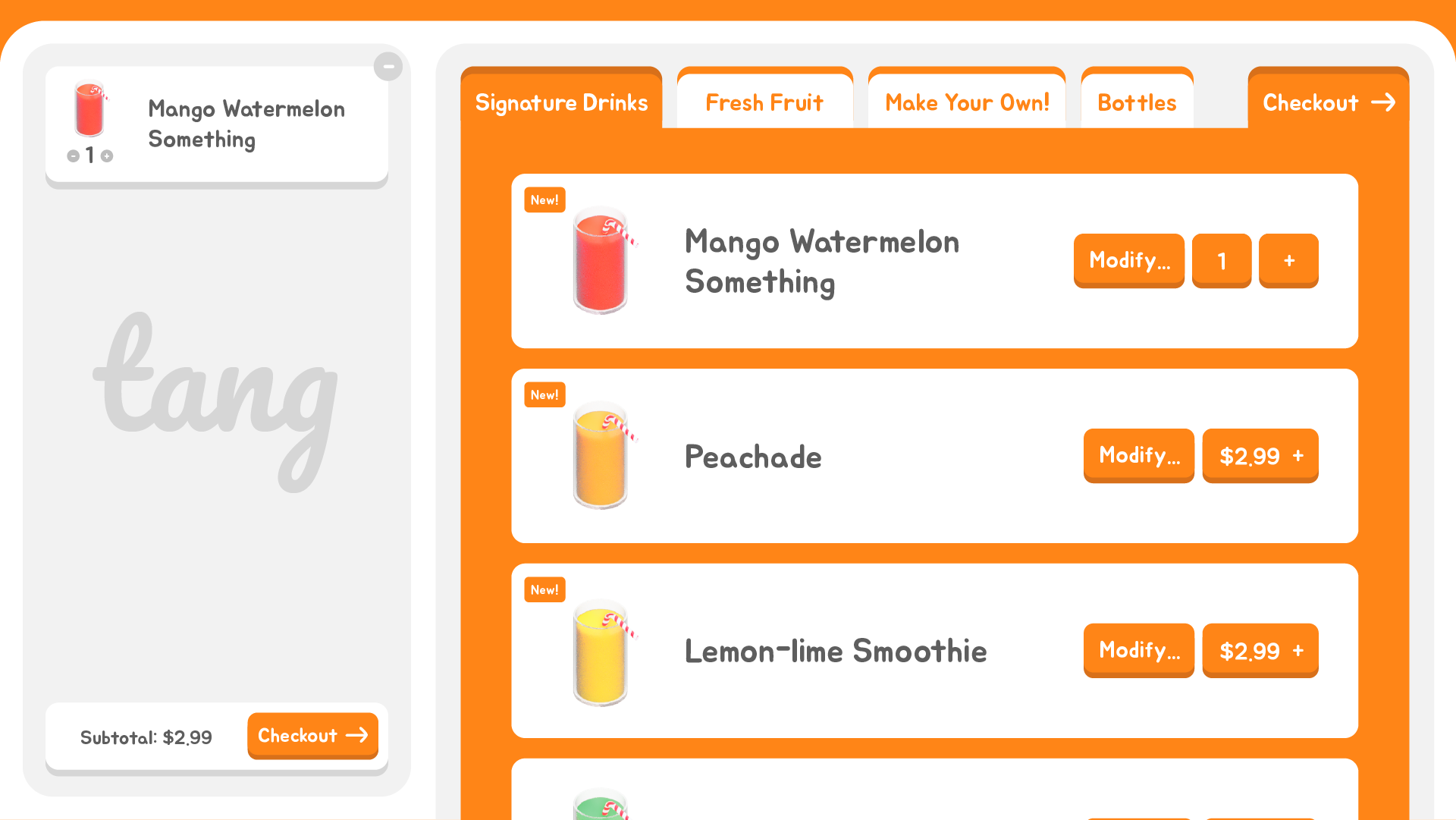The width and height of the screenshot is (1456, 820).
Task: Click the Mango Watermelon drink glass image
Action: point(601,261)
